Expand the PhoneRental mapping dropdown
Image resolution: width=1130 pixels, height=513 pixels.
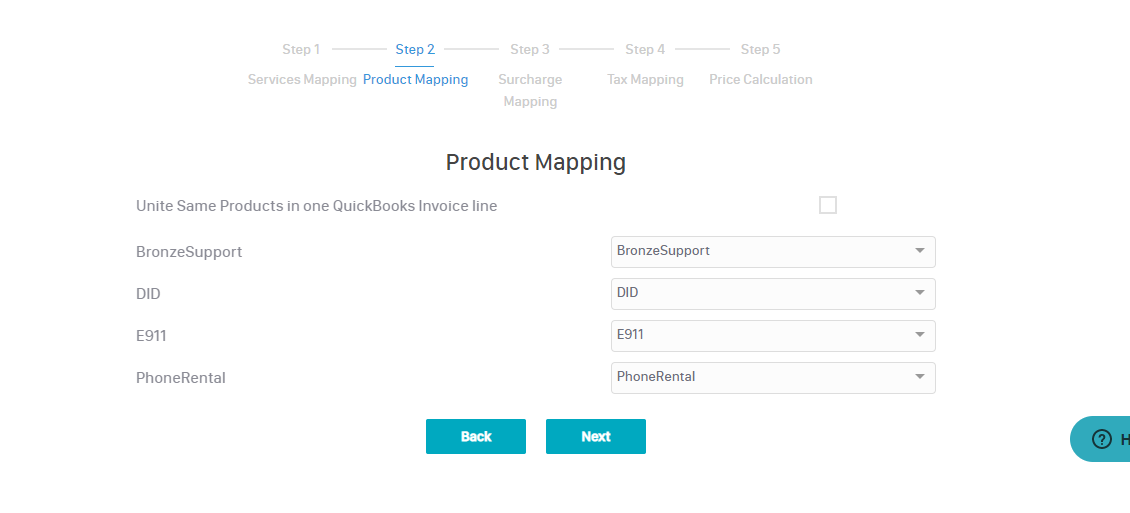pos(773,377)
